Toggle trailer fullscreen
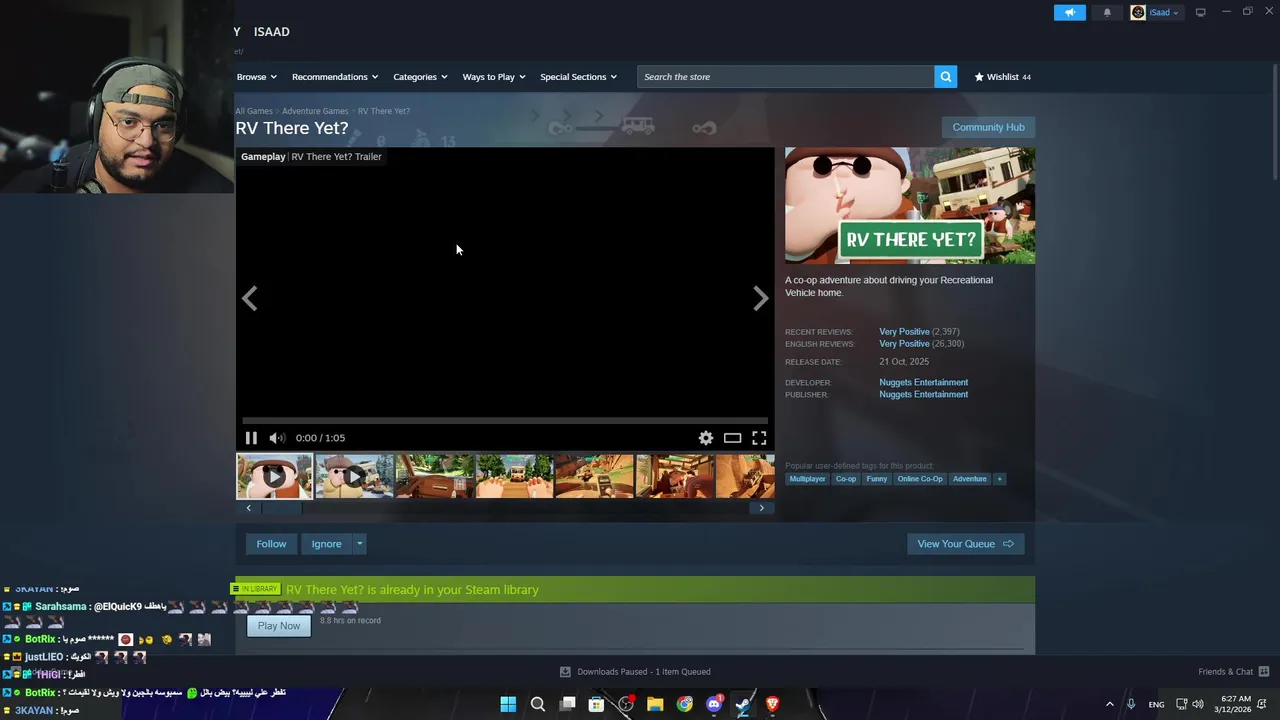1280x720 pixels. click(759, 438)
